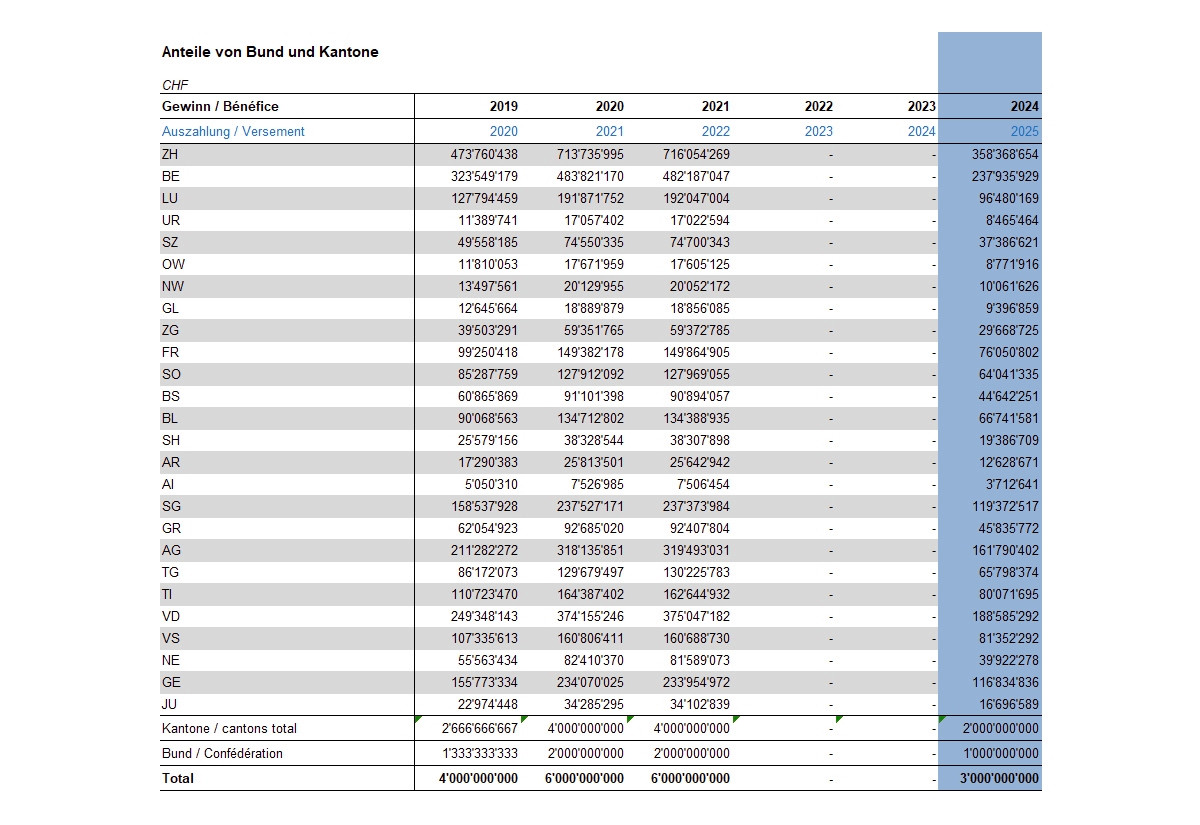This screenshot has height=825, width=1200.
Task: Select SZ 2024 value 37'386'621
Action: (1009, 243)
